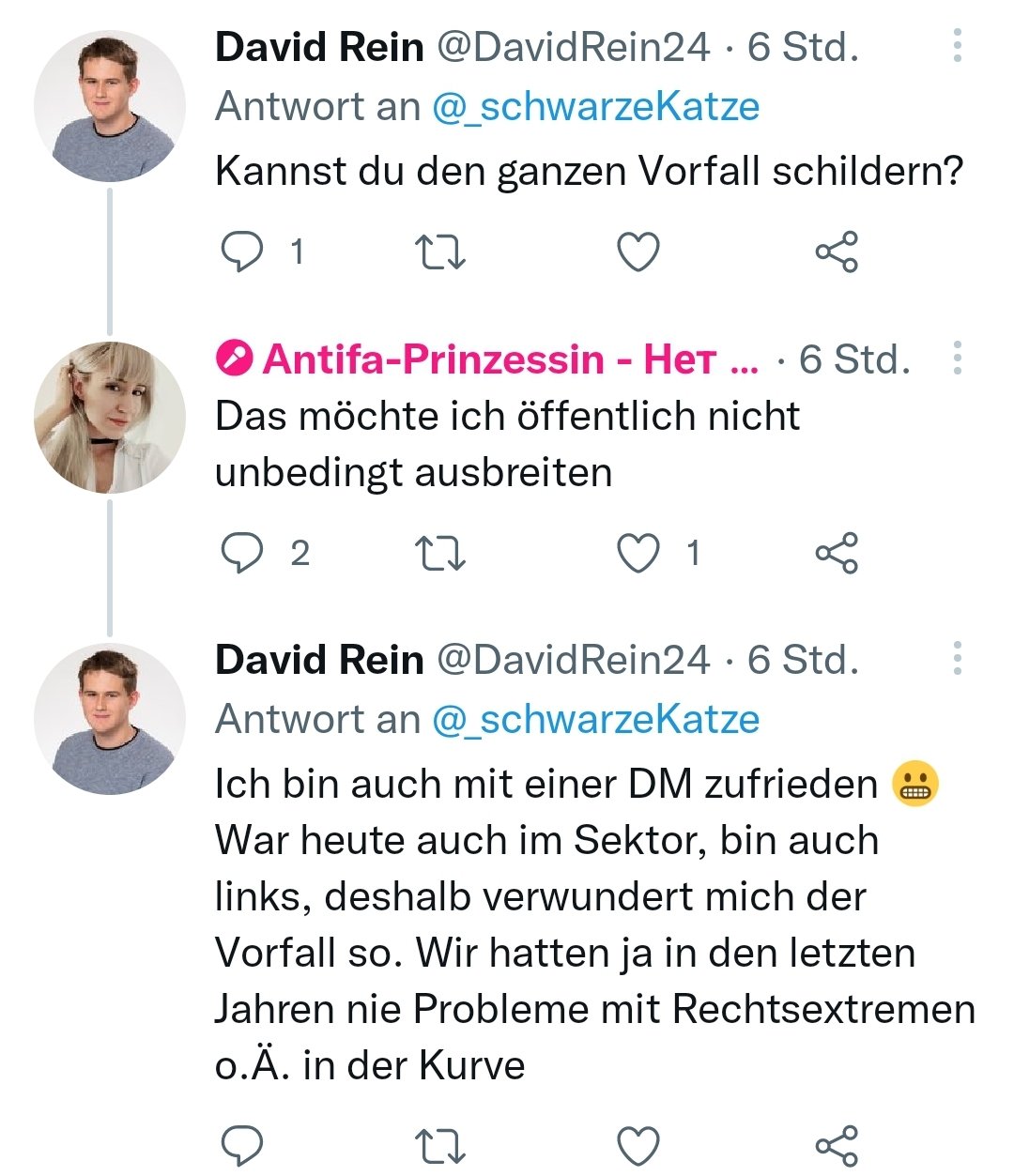The height and width of the screenshot is (1176, 1014).
Task: Like David Rein's first tweet
Action: [x=638, y=252]
